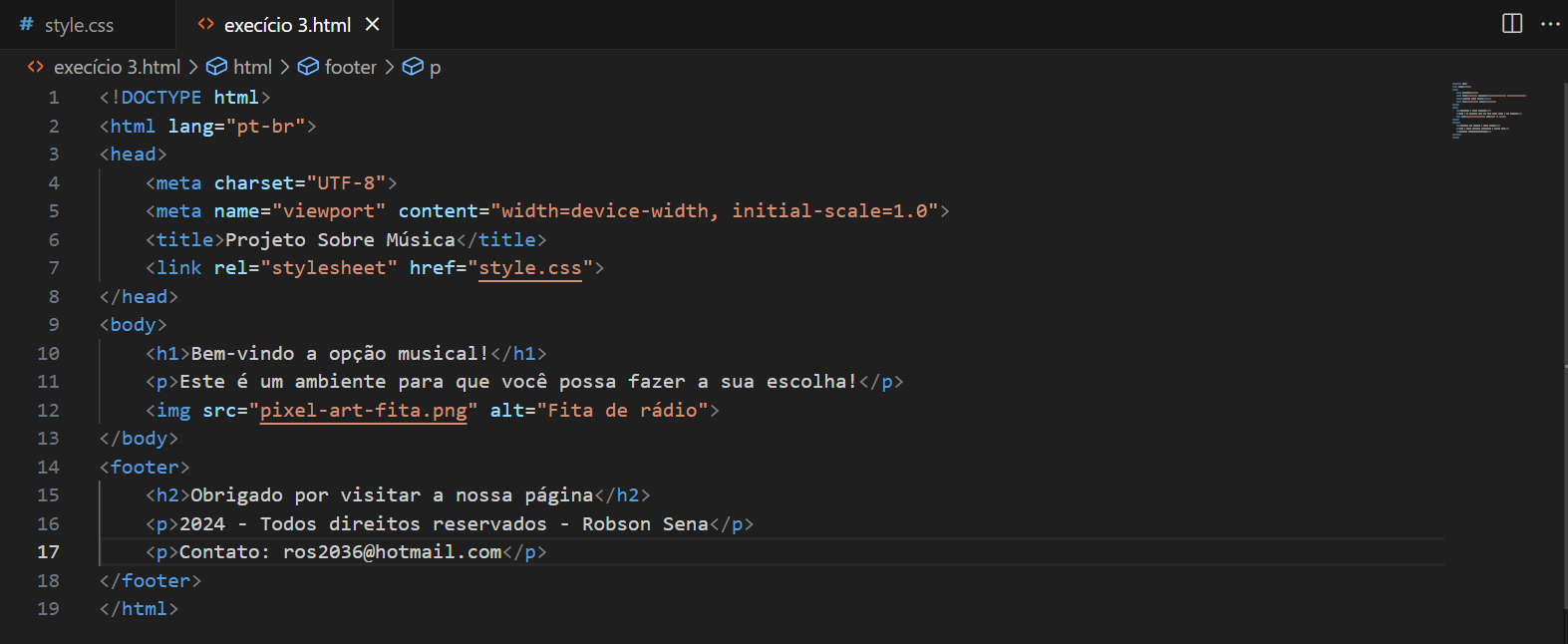The image size is (1568, 644).
Task: Switch to the style.css tab
Action: point(80,25)
